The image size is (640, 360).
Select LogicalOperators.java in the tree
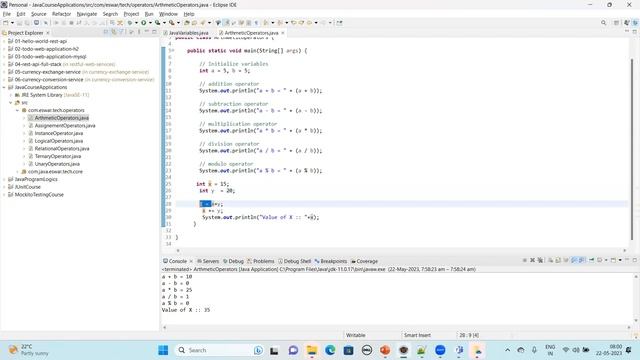pyautogui.click(x=58, y=141)
